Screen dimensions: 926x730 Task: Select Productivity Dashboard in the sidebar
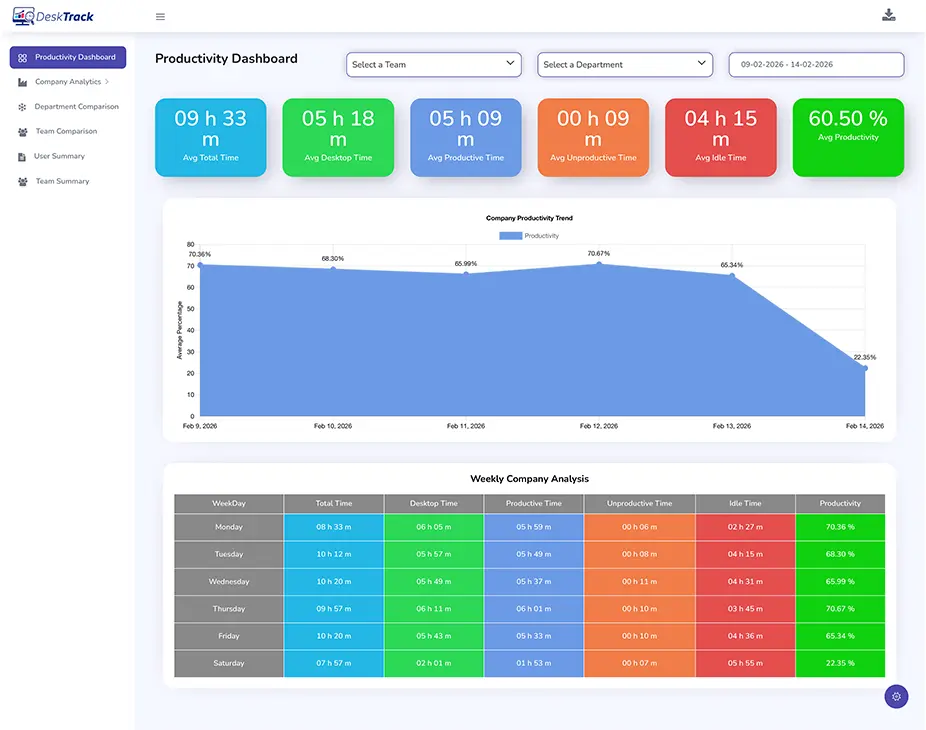point(67,57)
